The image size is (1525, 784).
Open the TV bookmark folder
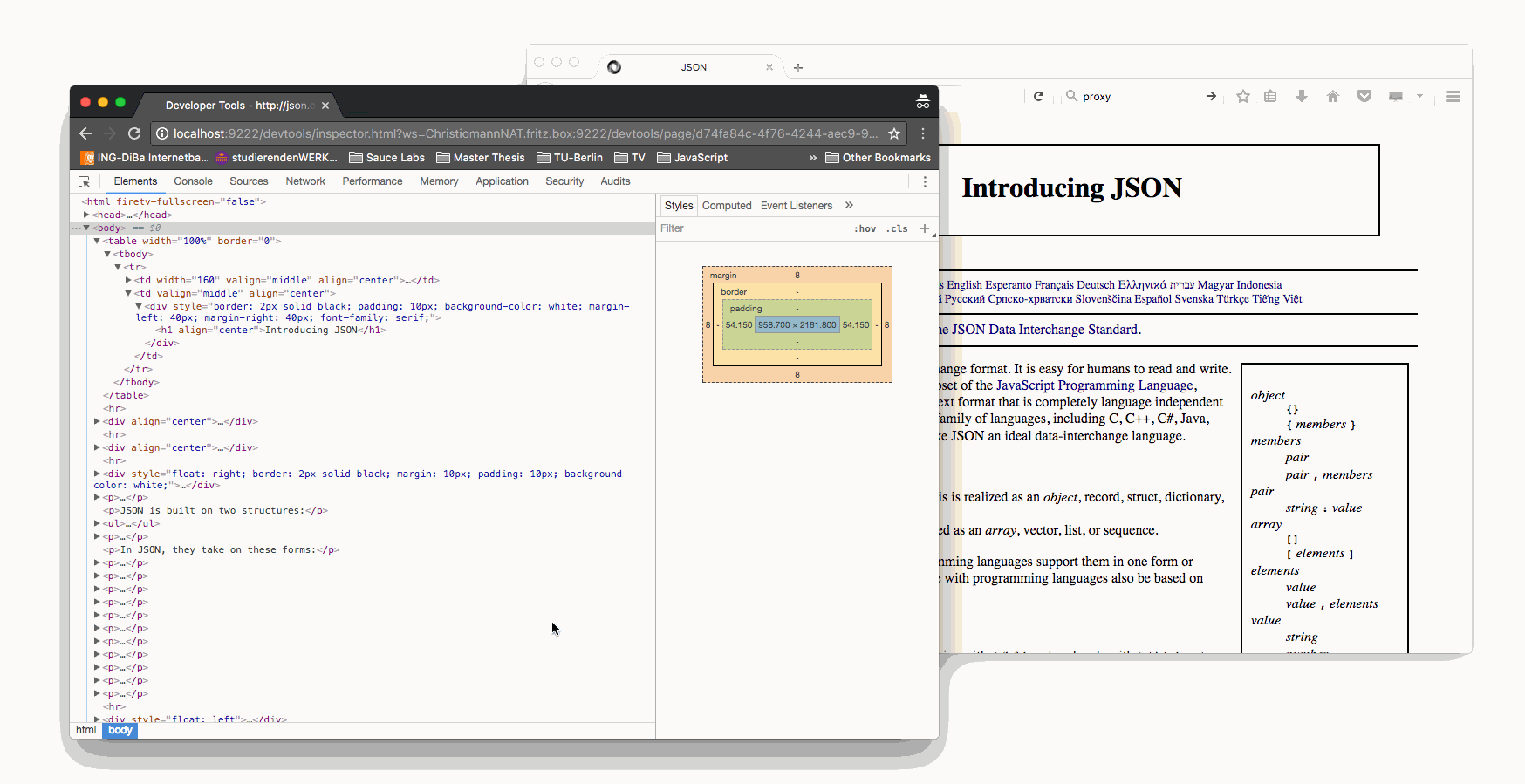(630, 158)
